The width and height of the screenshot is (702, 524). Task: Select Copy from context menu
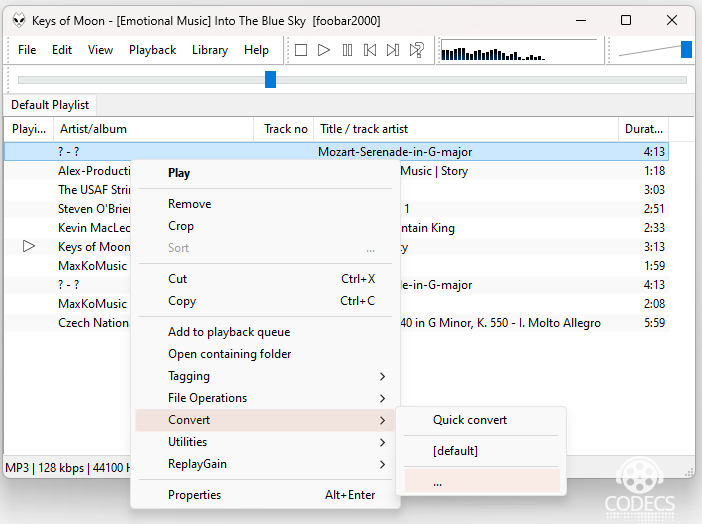pyautogui.click(x=265, y=301)
